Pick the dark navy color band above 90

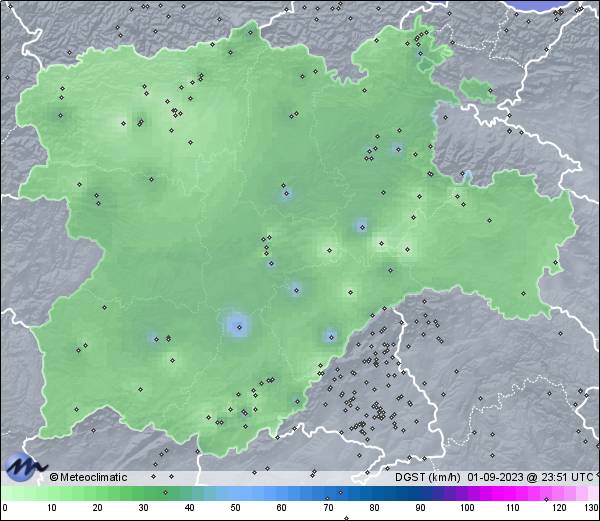click(x=420, y=493)
